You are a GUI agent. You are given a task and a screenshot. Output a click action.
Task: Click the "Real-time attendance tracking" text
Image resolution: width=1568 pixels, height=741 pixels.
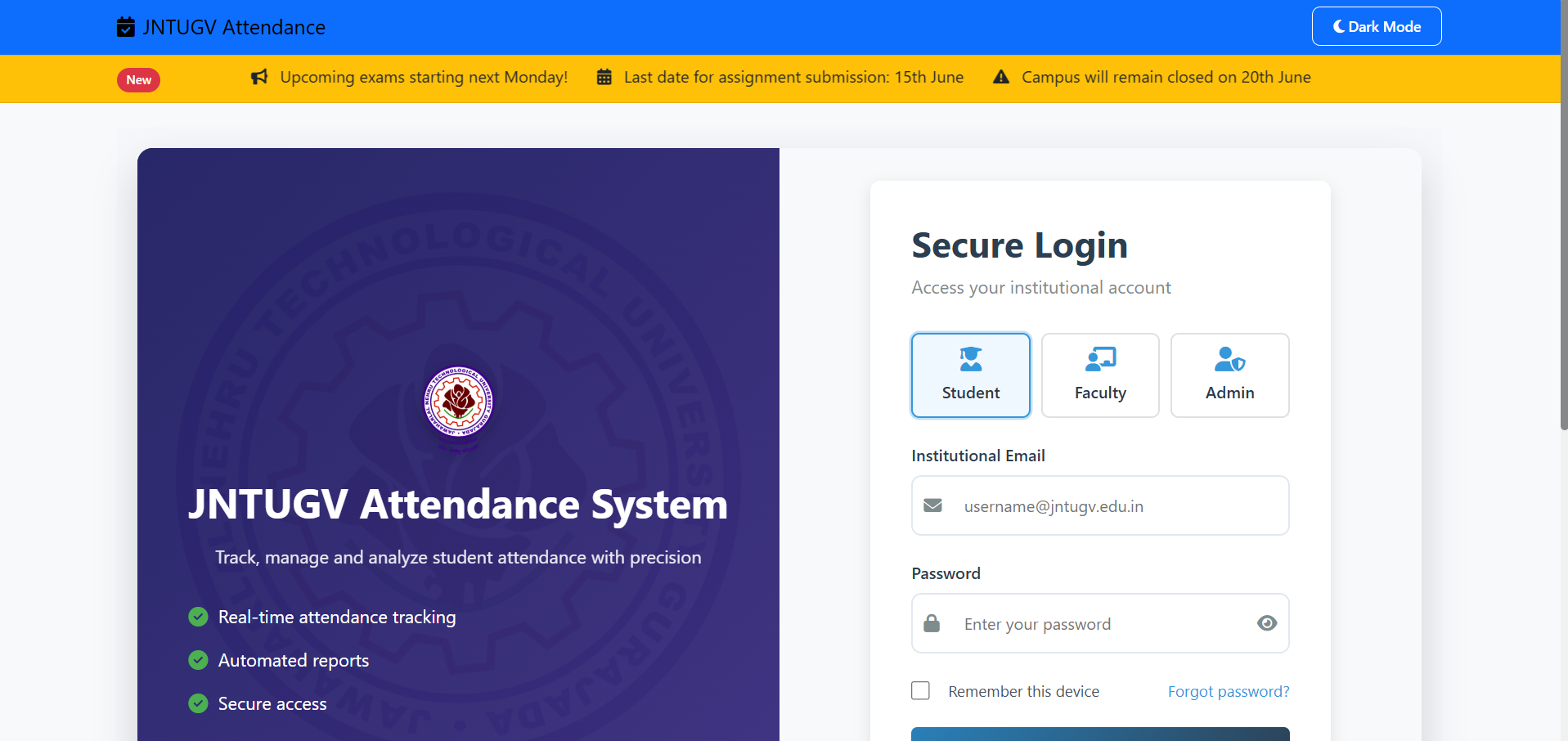[x=337, y=617]
